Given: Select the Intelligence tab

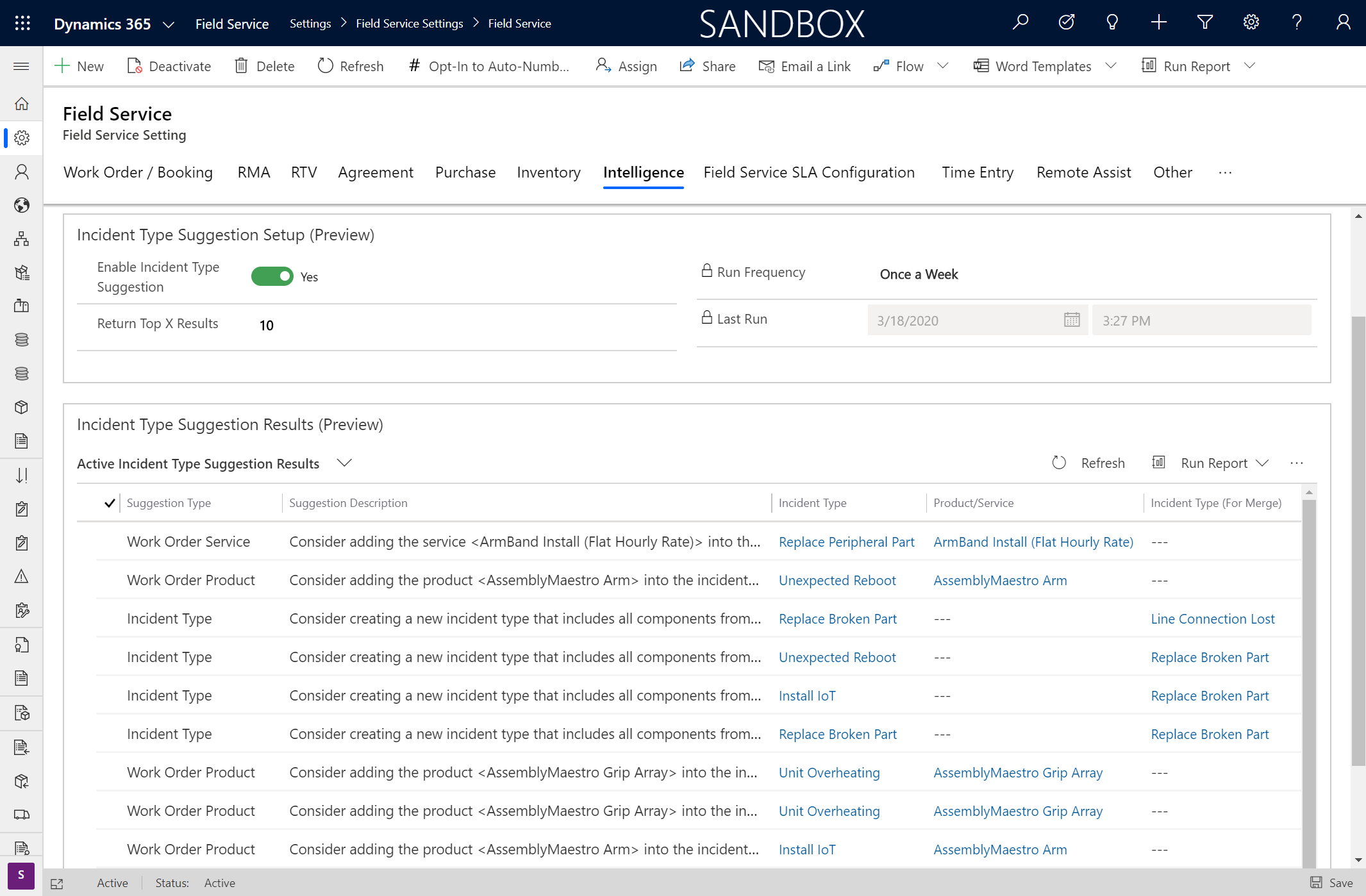Looking at the screenshot, I should tap(643, 172).
